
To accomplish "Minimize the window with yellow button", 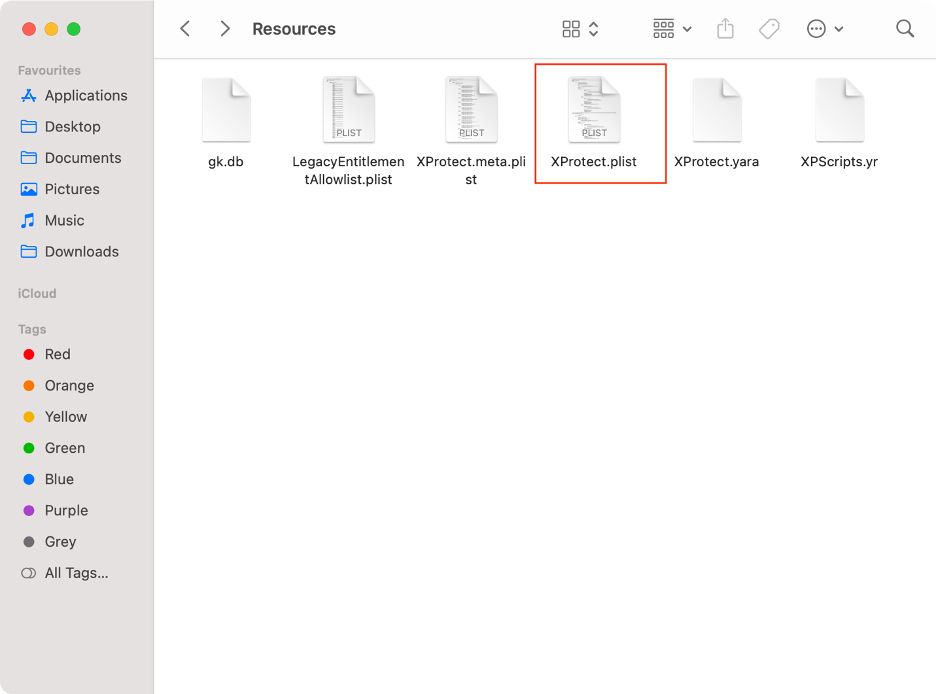I will coord(51,29).
